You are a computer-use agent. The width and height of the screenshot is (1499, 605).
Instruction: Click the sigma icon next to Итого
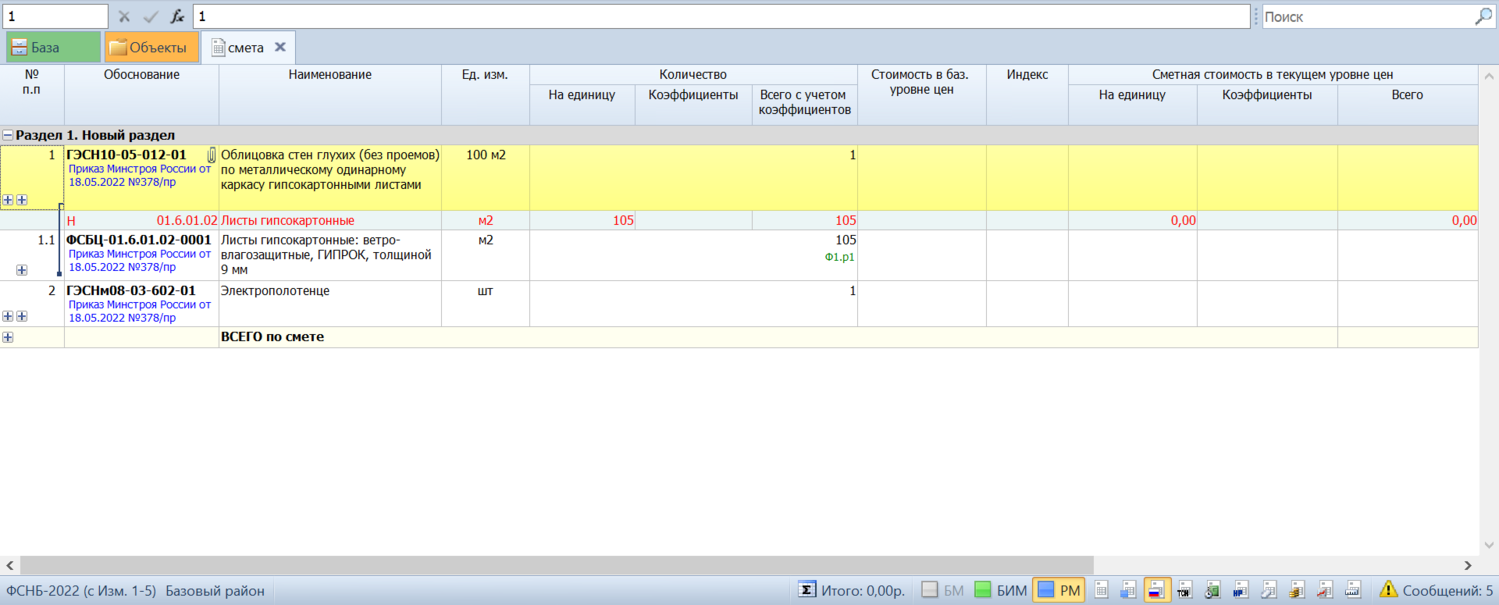[806, 590]
